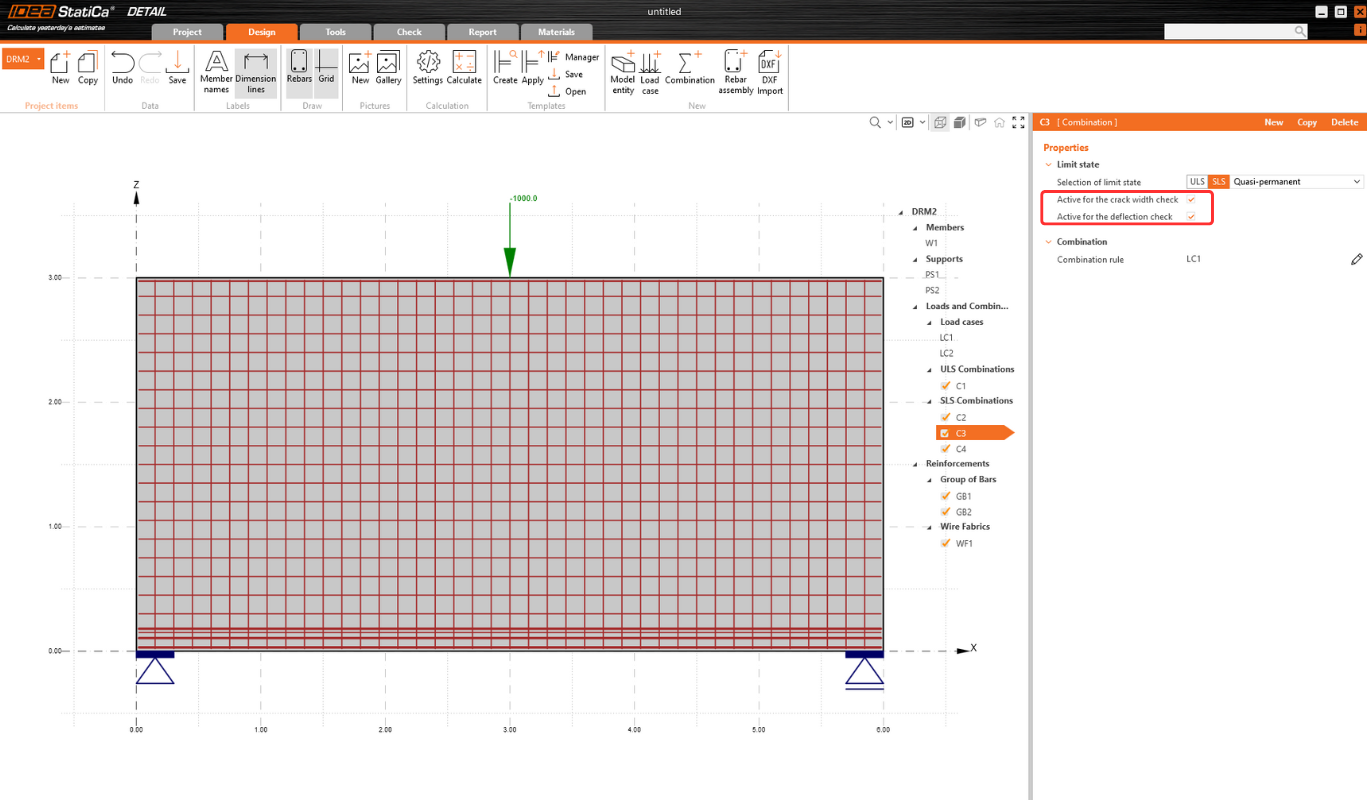
Task: Switch to the Check tab
Action: click(409, 32)
